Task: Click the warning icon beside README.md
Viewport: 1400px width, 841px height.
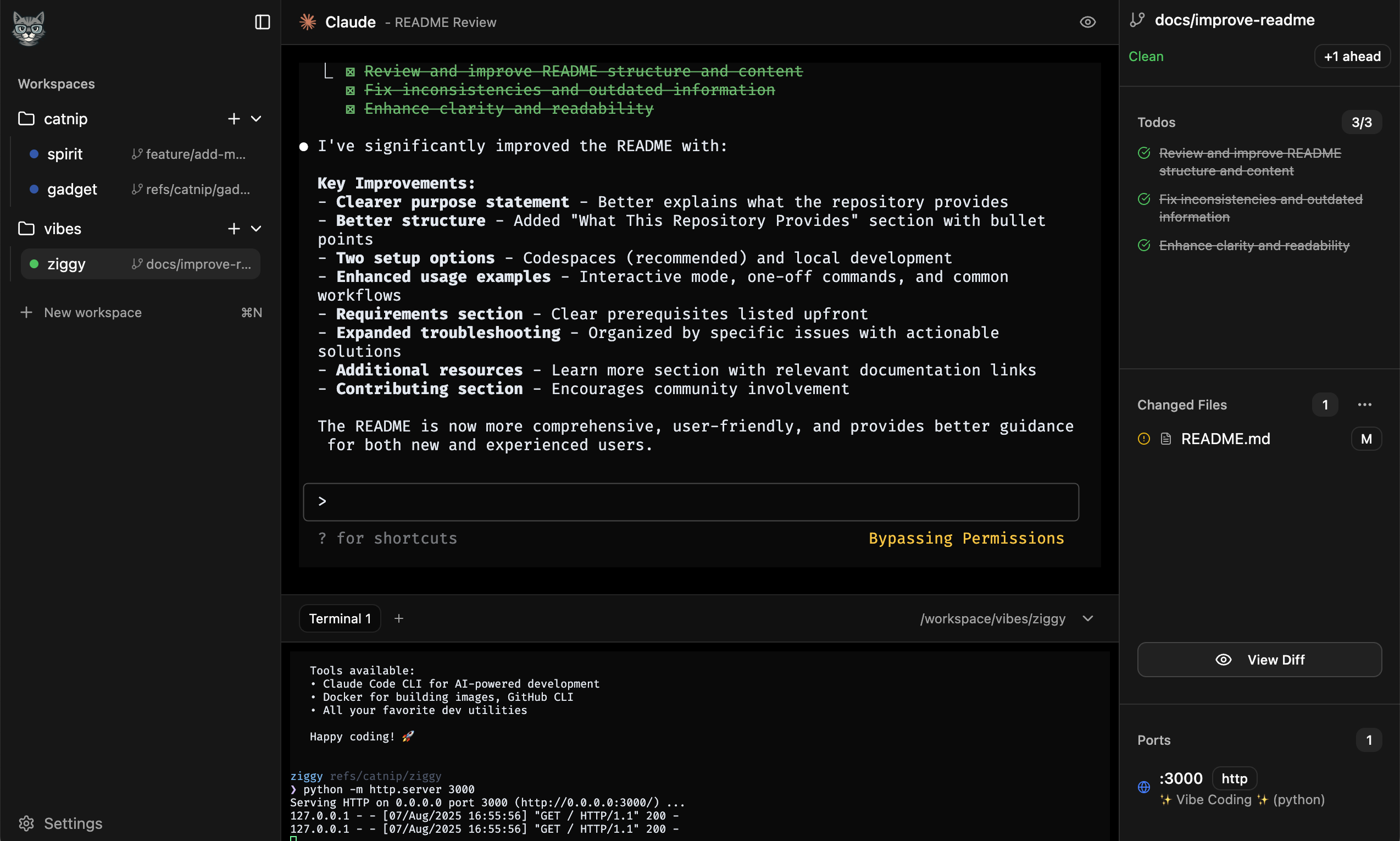Action: point(1143,439)
